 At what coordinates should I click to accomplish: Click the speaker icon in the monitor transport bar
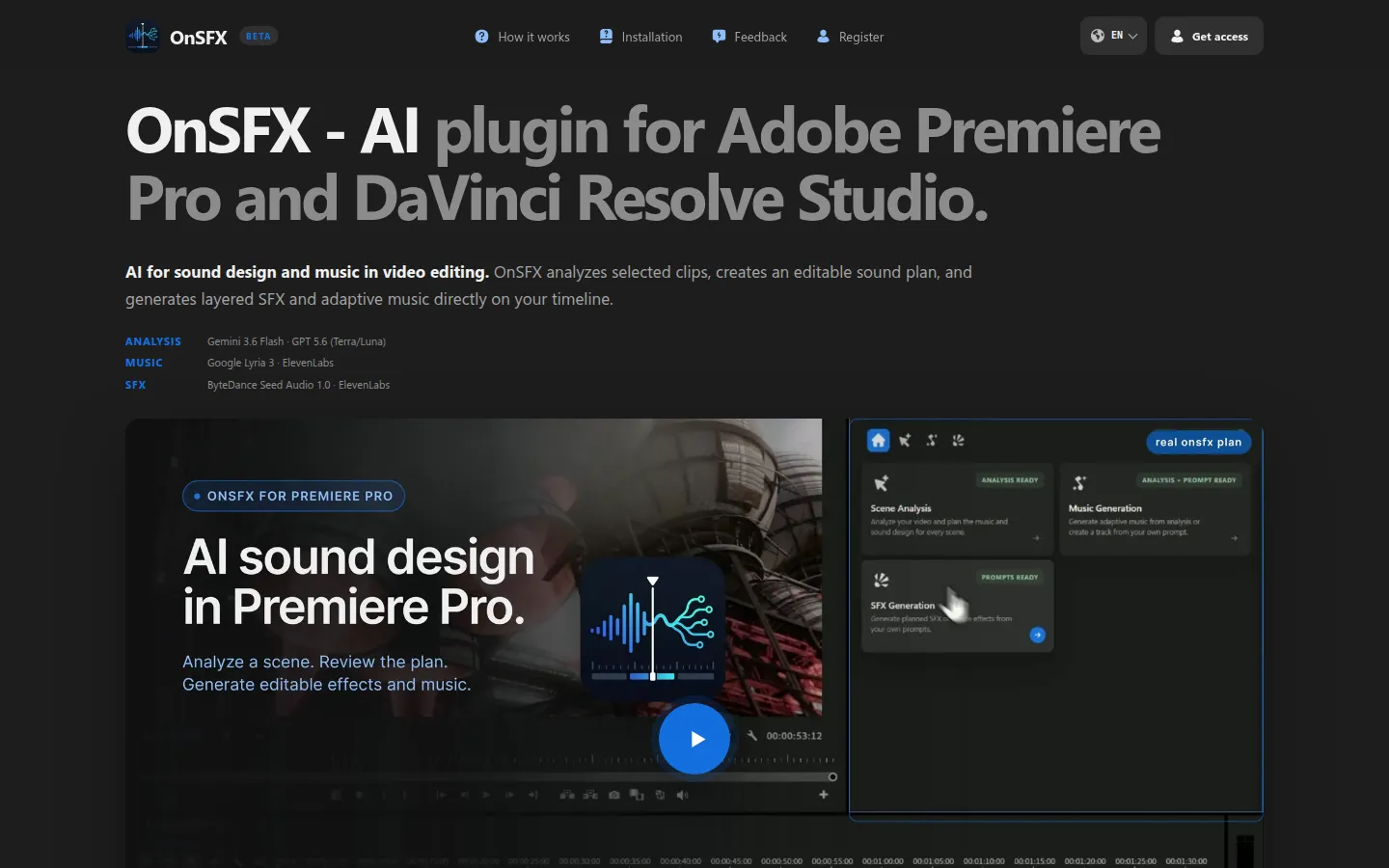click(x=682, y=795)
